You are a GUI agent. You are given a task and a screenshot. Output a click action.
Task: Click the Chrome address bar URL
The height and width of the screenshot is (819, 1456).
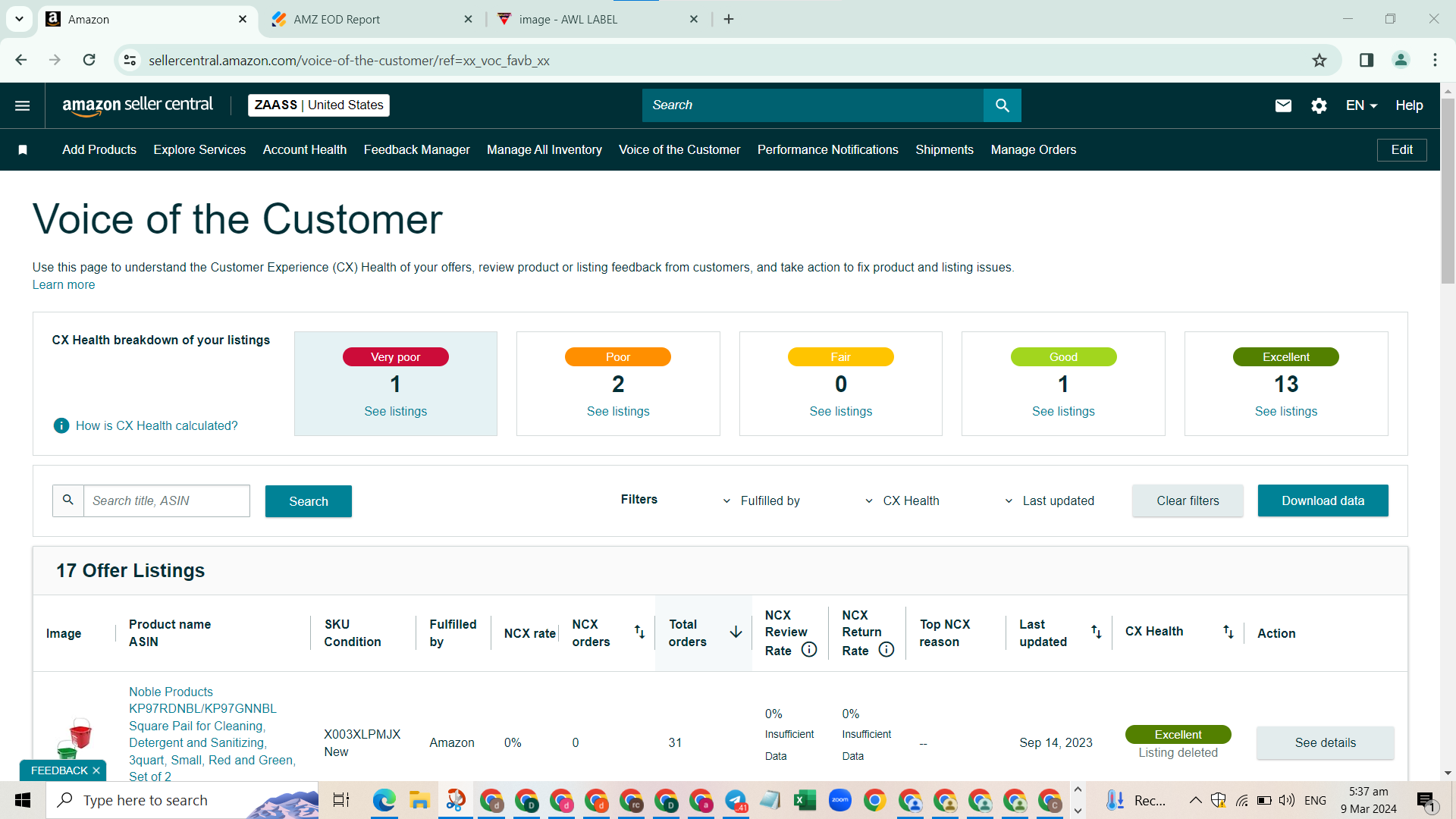tap(349, 61)
